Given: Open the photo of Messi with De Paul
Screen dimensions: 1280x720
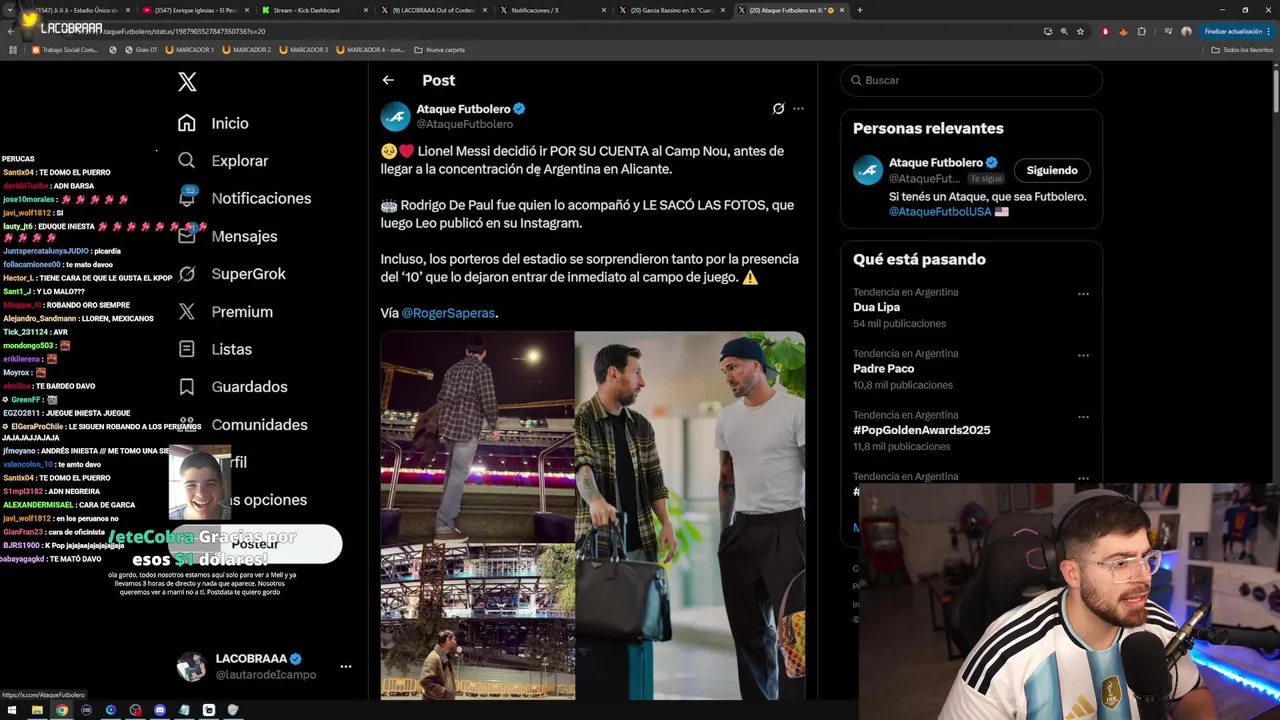Looking at the screenshot, I should [690, 515].
